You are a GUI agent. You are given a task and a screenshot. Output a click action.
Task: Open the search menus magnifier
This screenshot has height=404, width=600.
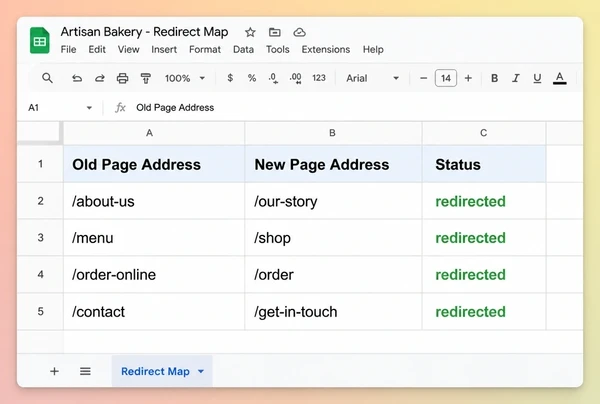tap(47, 78)
